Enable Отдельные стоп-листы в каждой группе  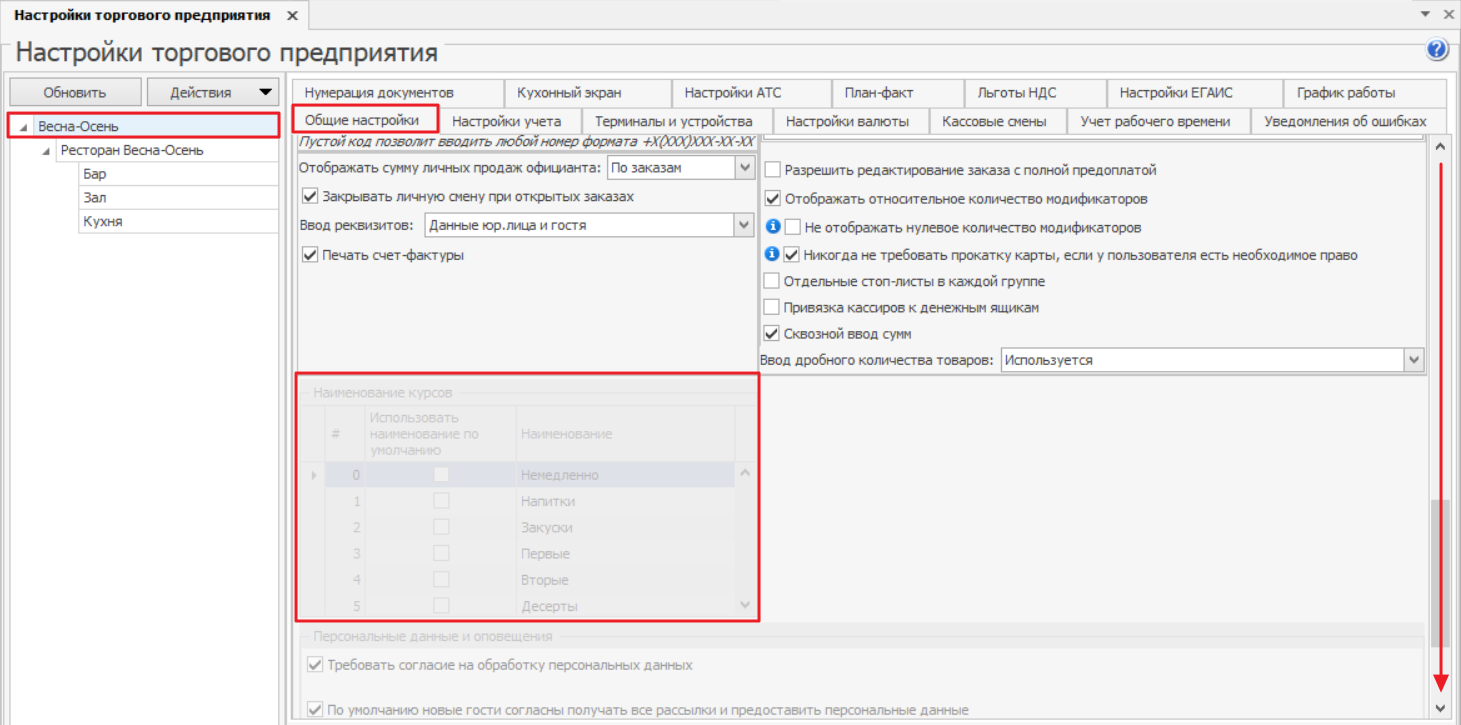point(772,281)
